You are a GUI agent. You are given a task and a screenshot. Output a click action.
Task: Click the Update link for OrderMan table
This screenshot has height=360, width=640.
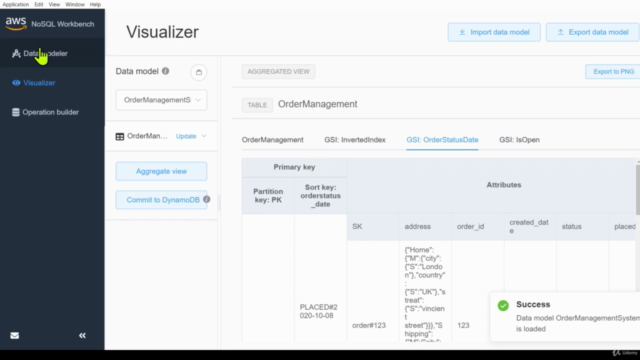point(186,136)
